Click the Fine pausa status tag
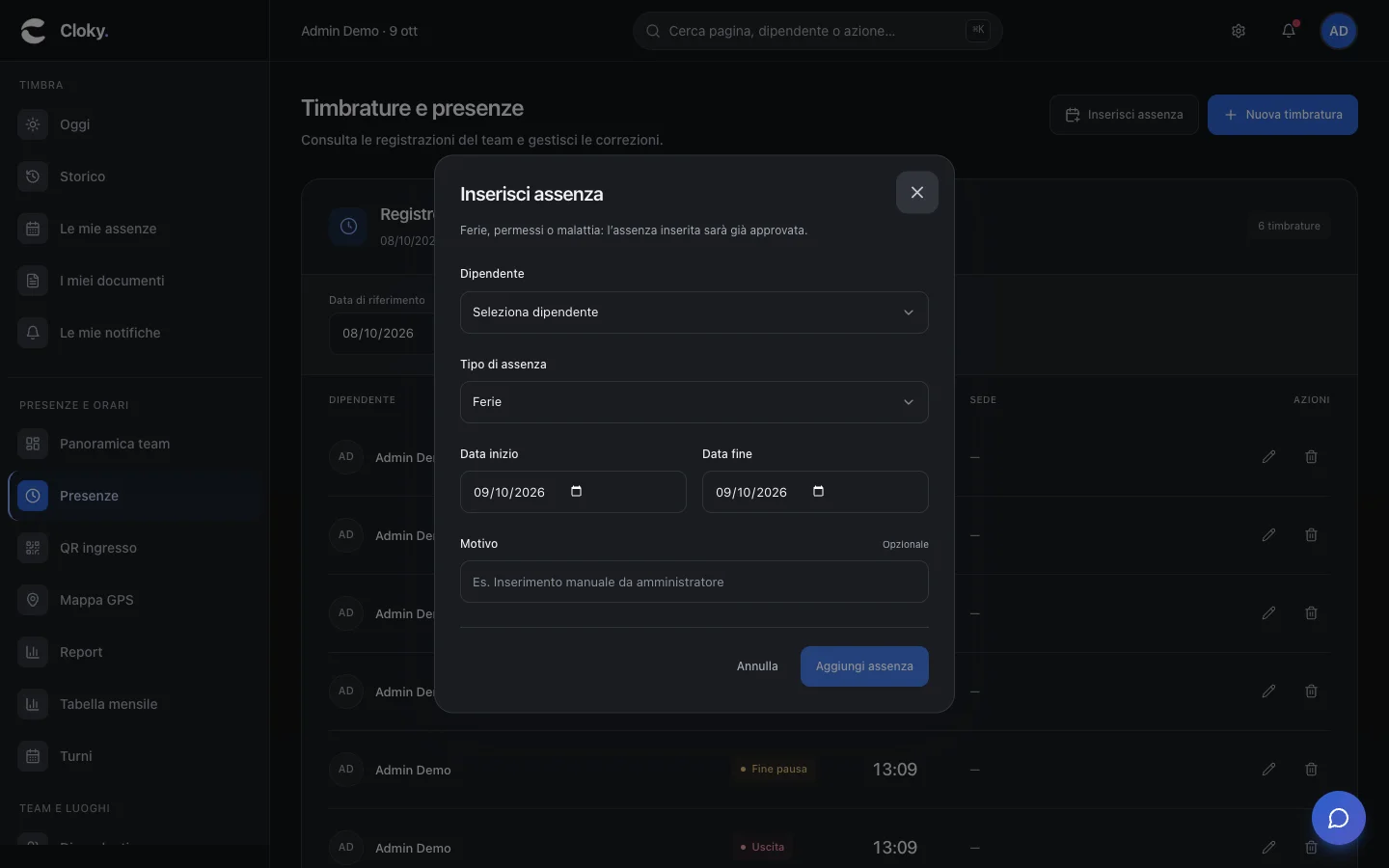1389x868 pixels. 773,770
